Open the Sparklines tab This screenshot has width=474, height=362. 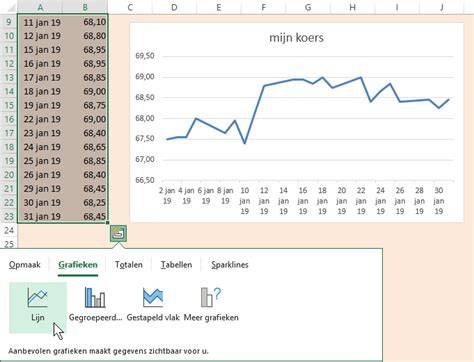click(x=230, y=265)
